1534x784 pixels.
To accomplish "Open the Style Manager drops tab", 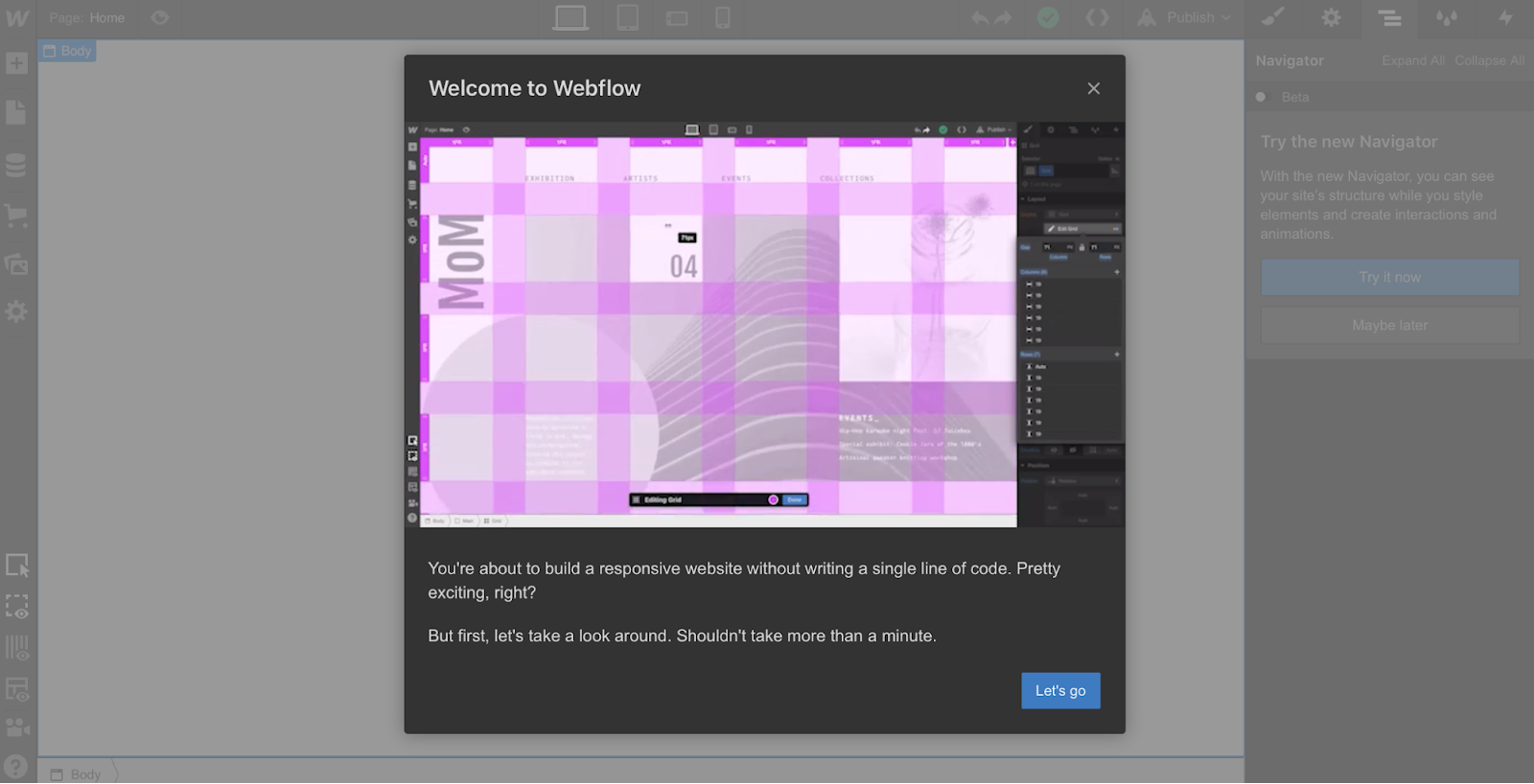I will [x=1447, y=17].
